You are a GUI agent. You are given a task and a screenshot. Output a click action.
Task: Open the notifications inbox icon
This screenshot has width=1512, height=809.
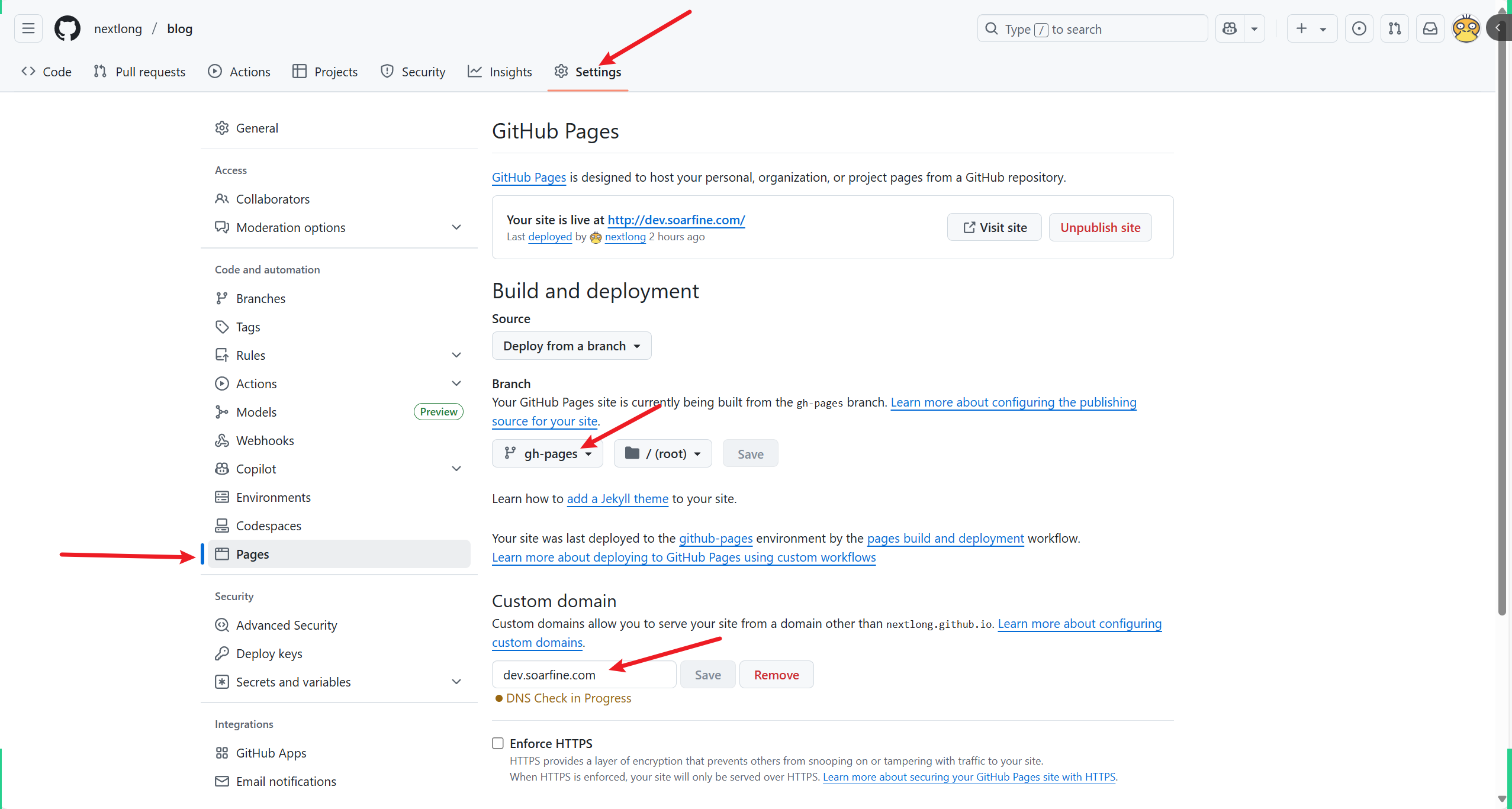tap(1430, 28)
